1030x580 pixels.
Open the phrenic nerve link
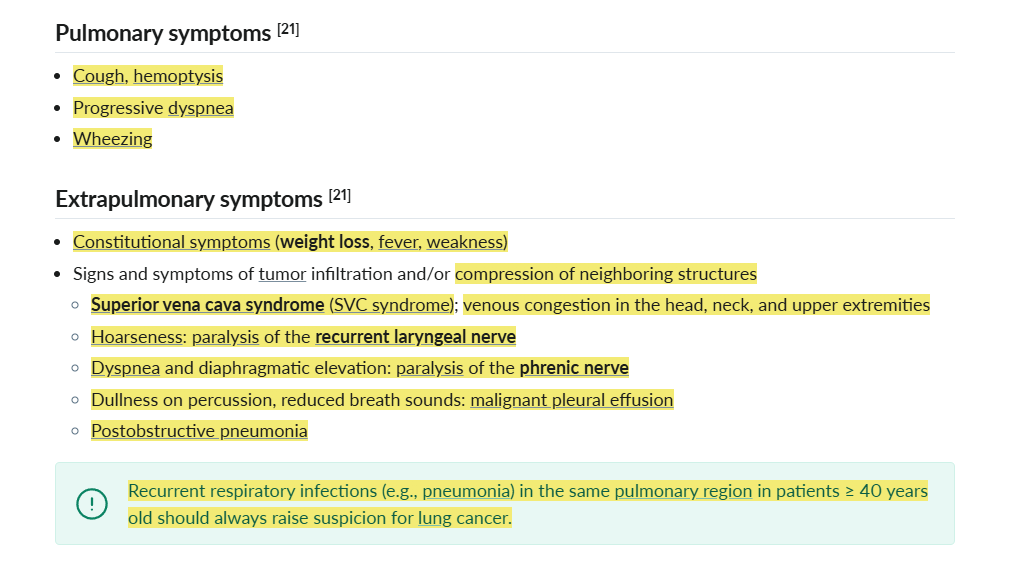pos(574,368)
